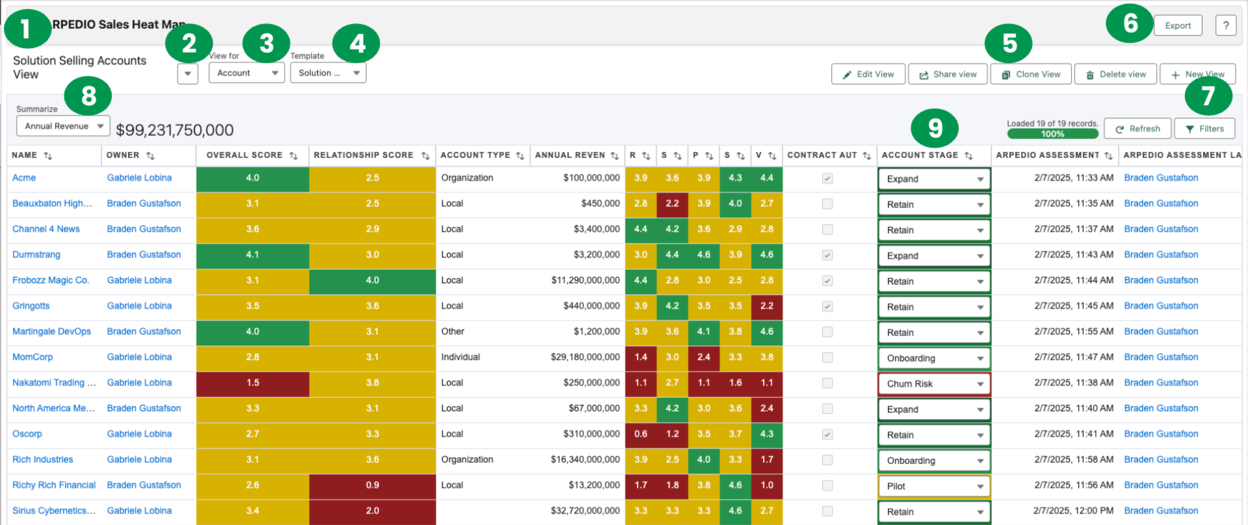The width and height of the screenshot is (1248, 525).
Task: Click the Clone View button
Action: (1031, 74)
